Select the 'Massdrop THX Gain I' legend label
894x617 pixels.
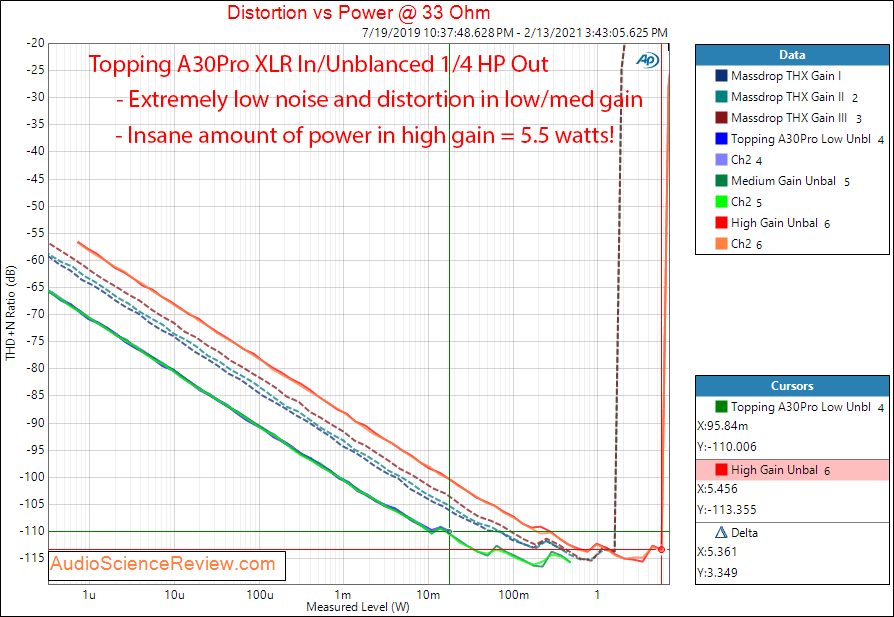pos(786,76)
